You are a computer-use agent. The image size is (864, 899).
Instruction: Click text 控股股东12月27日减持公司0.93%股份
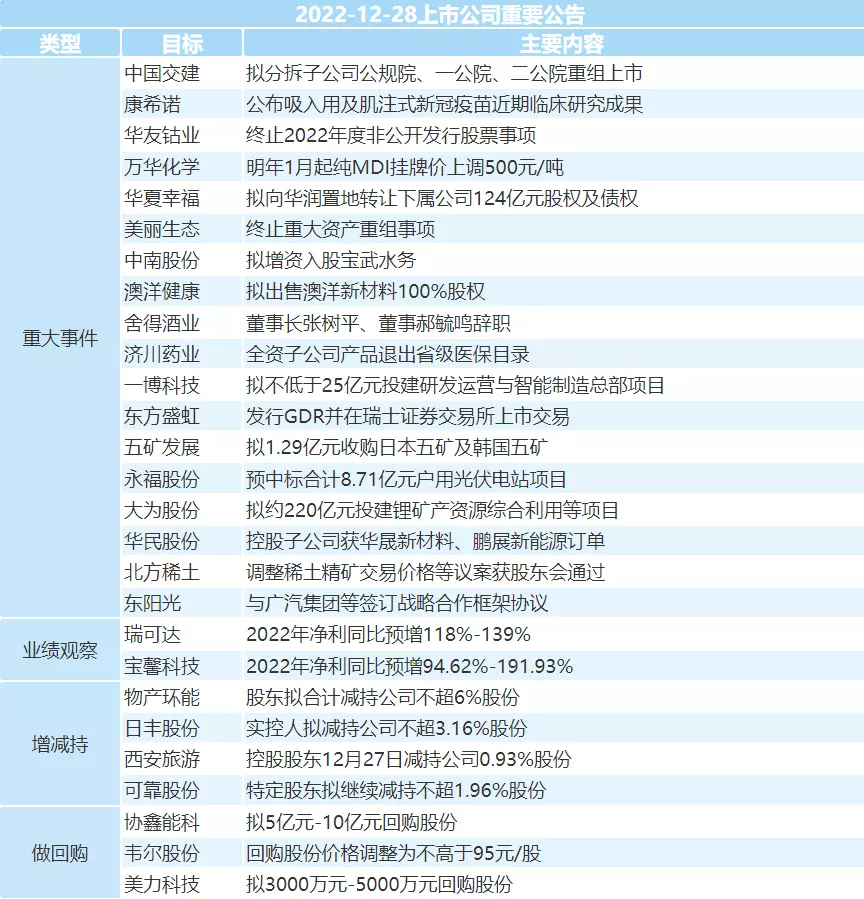[x=409, y=759]
